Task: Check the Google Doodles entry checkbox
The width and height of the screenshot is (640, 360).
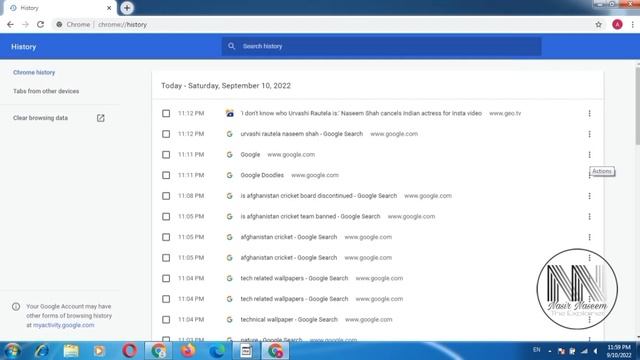Action: click(x=166, y=175)
